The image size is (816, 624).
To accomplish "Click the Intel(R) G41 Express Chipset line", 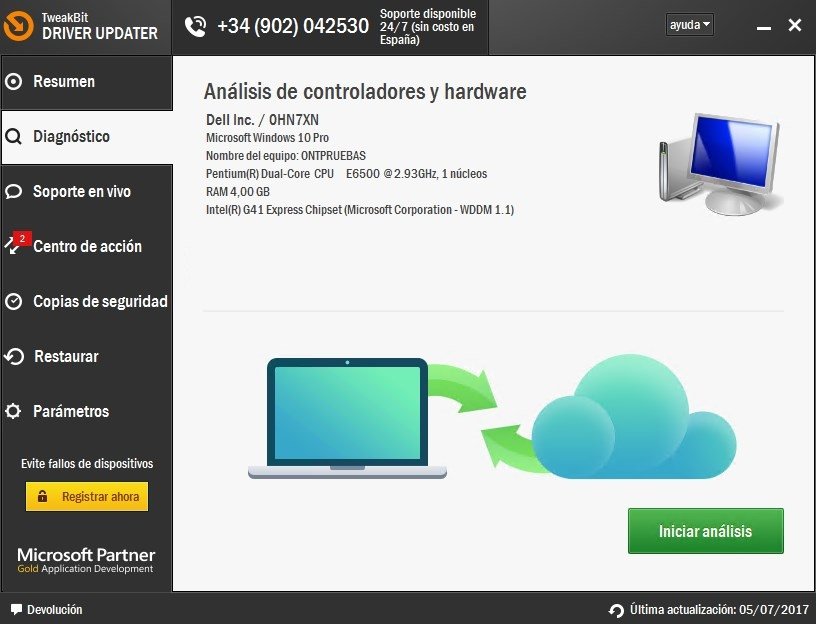I will click(x=360, y=210).
